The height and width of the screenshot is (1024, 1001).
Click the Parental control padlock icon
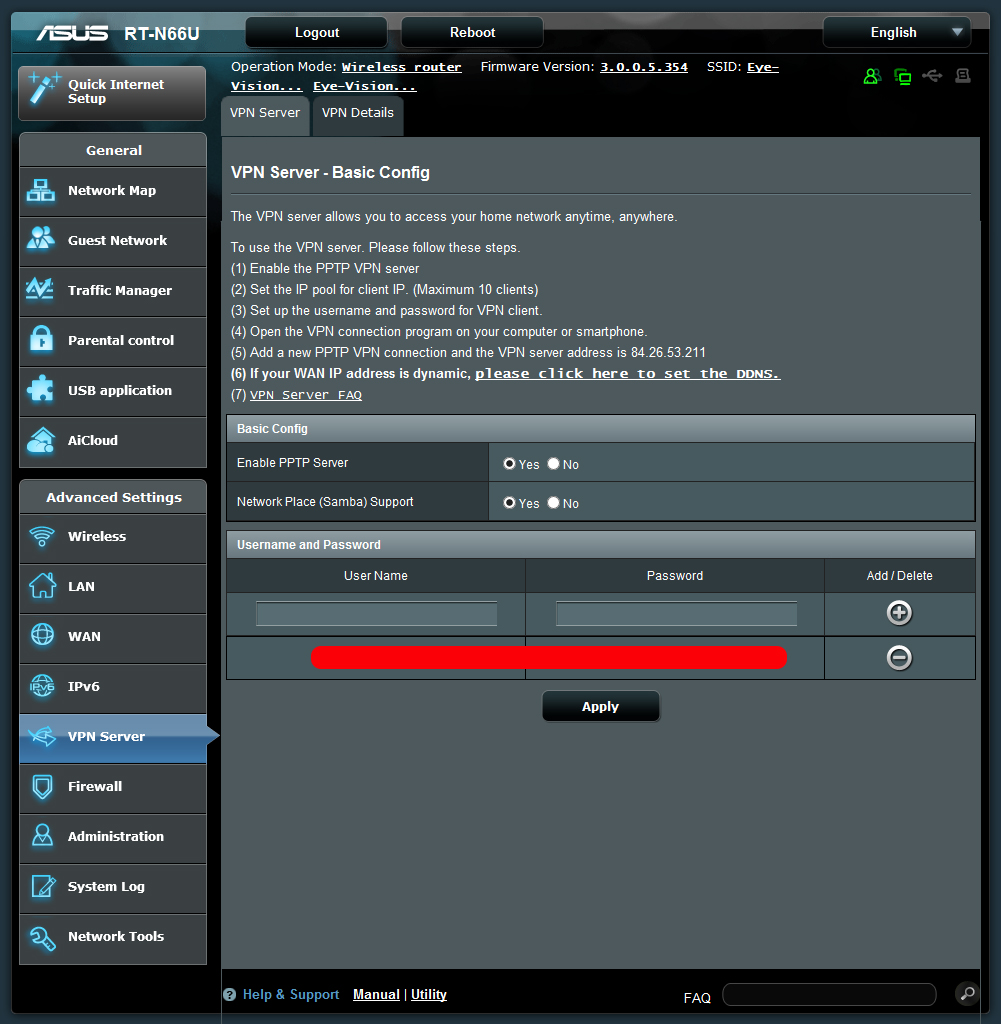(x=41, y=341)
